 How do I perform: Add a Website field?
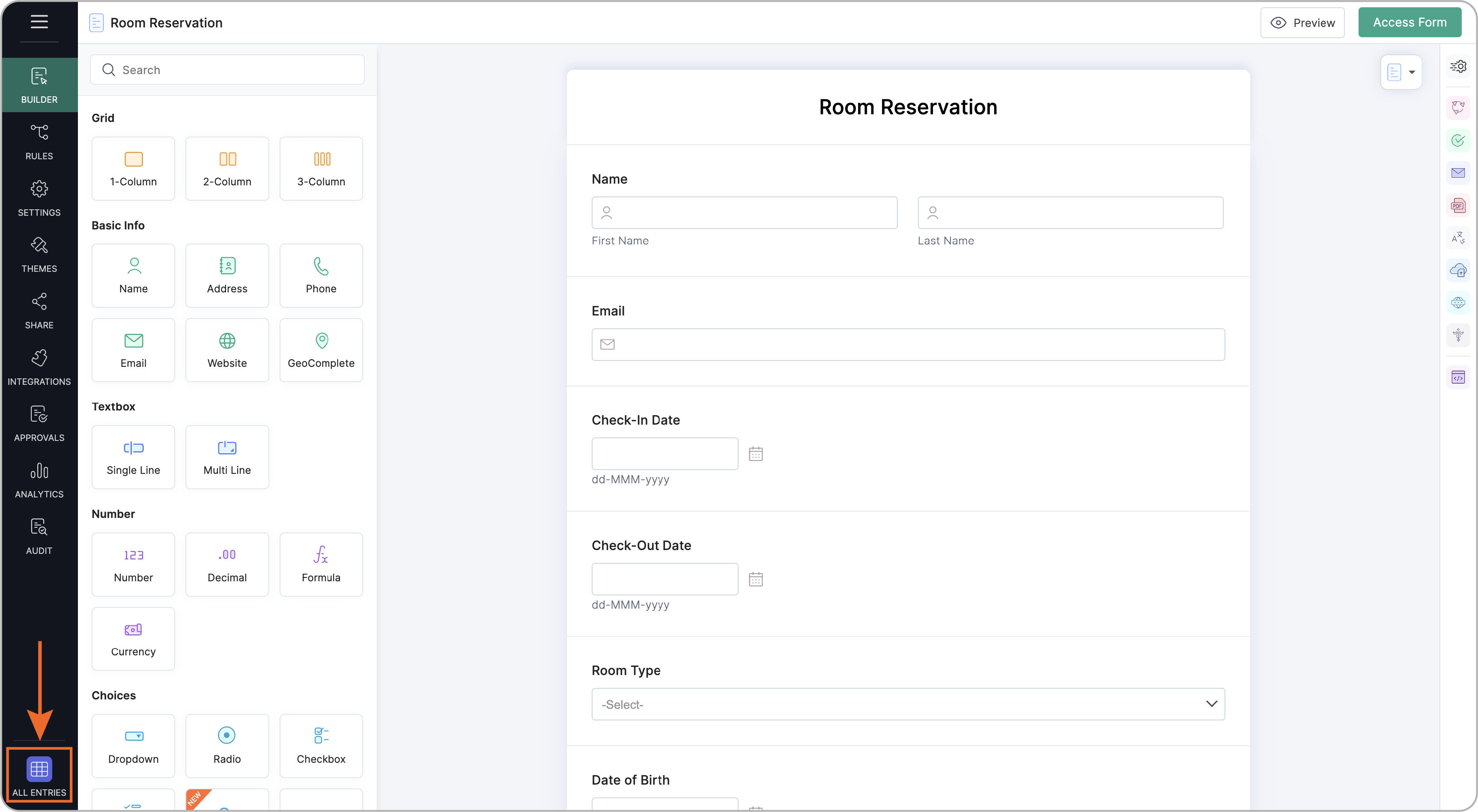pos(227,351)
